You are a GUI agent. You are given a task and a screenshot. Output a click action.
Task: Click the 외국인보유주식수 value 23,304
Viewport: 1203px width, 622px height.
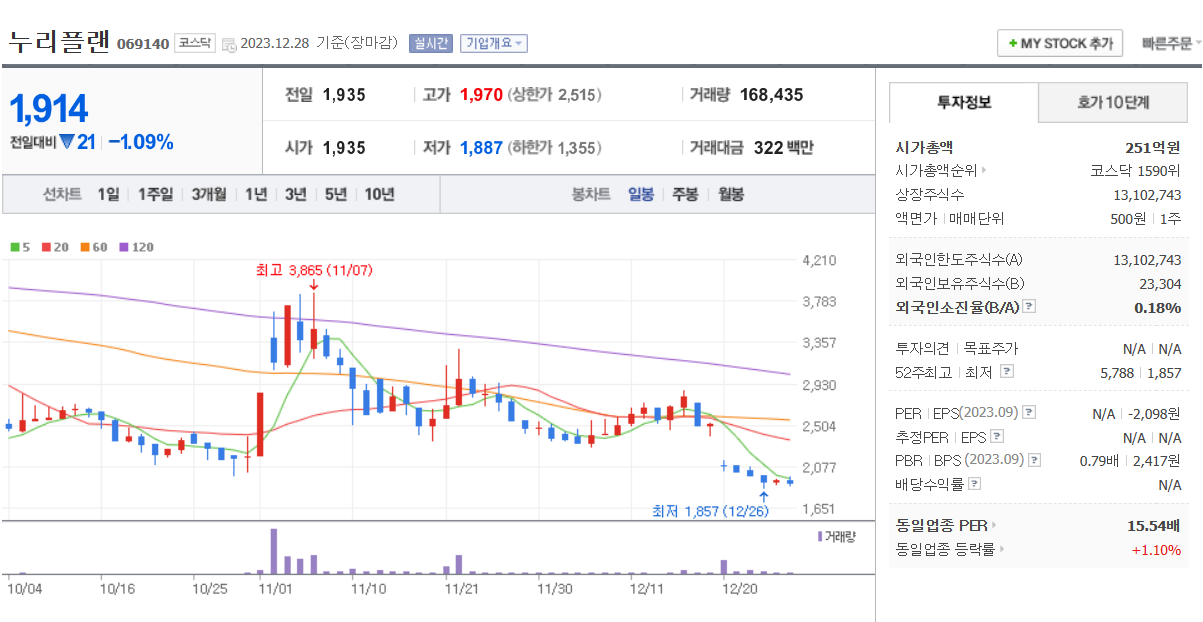1160,284
